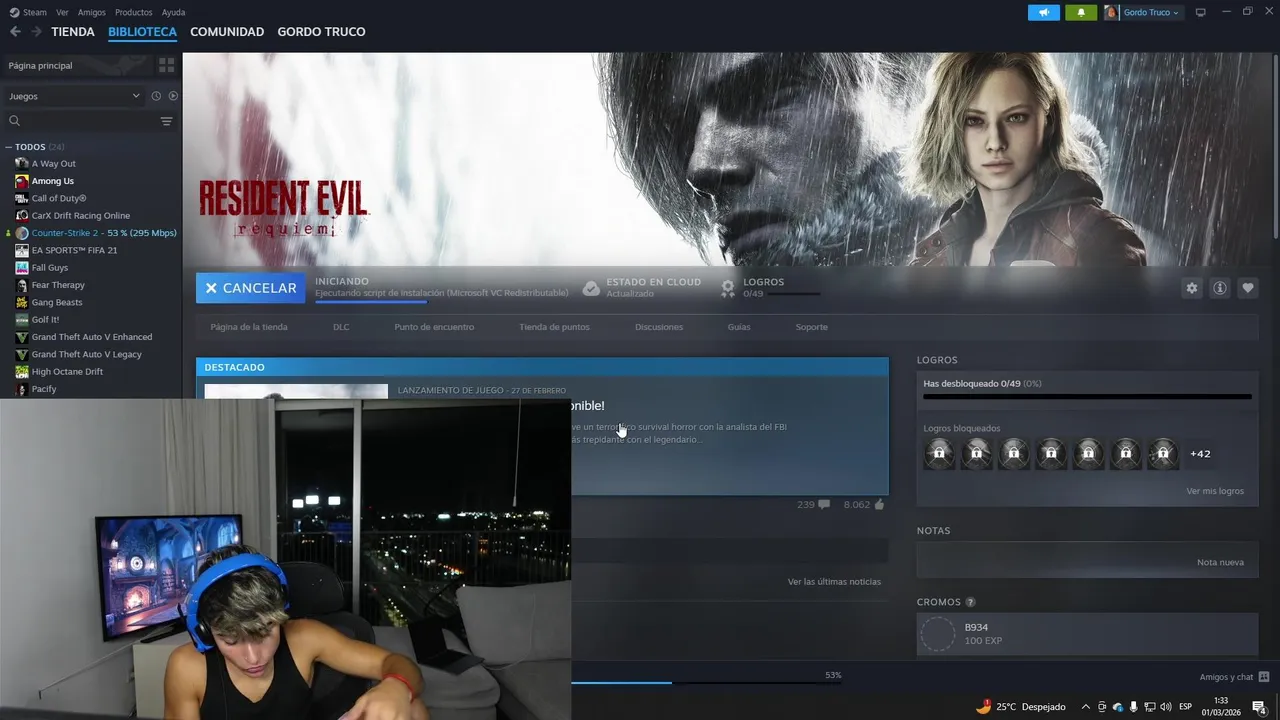The width and height of the screenshot is (1280, 720).
Task: Show only ready-to-play games icon
Action: (173, 96)
